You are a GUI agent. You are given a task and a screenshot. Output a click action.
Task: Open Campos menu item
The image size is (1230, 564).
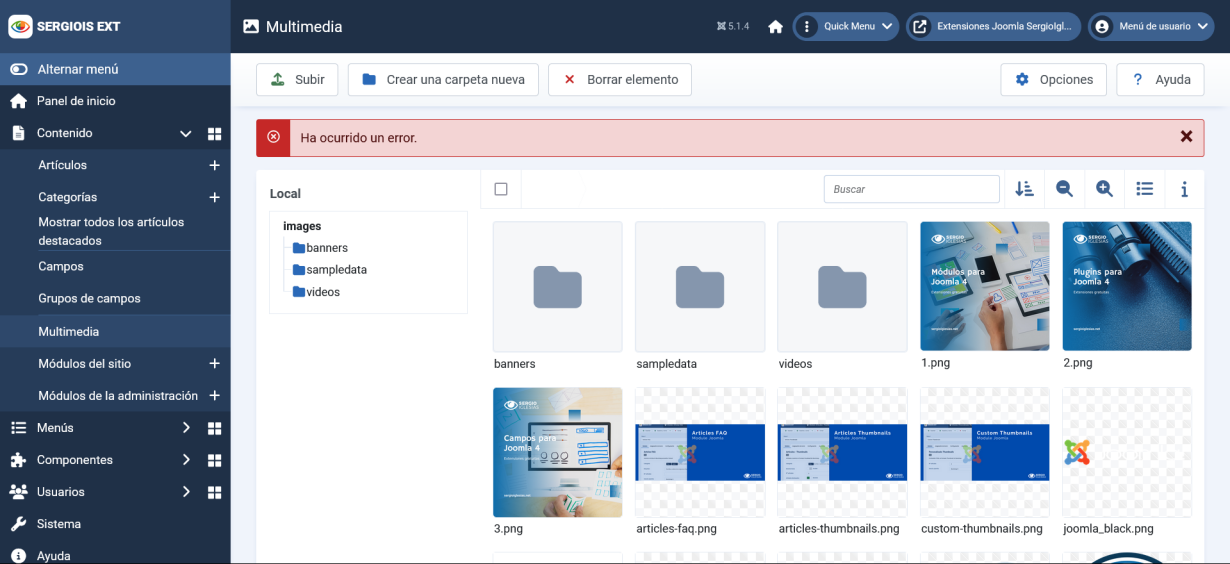coord(61,266)
